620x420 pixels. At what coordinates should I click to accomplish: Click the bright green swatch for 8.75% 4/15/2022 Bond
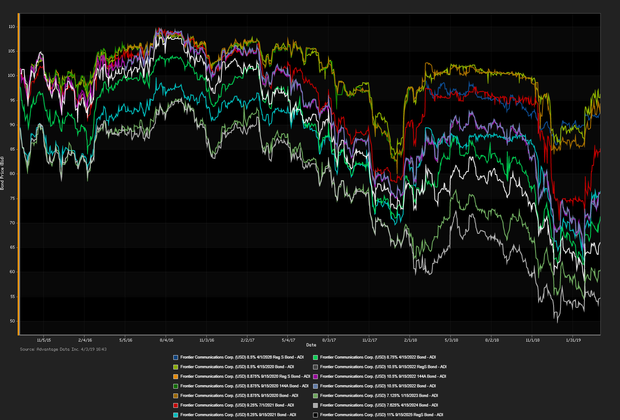[316, 357]
